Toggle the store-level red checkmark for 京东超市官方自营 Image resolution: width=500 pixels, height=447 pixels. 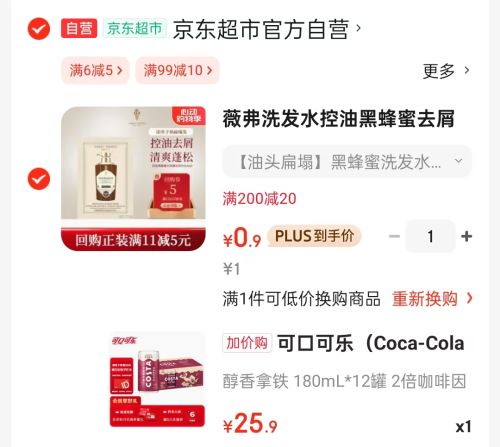pos(39,29)
